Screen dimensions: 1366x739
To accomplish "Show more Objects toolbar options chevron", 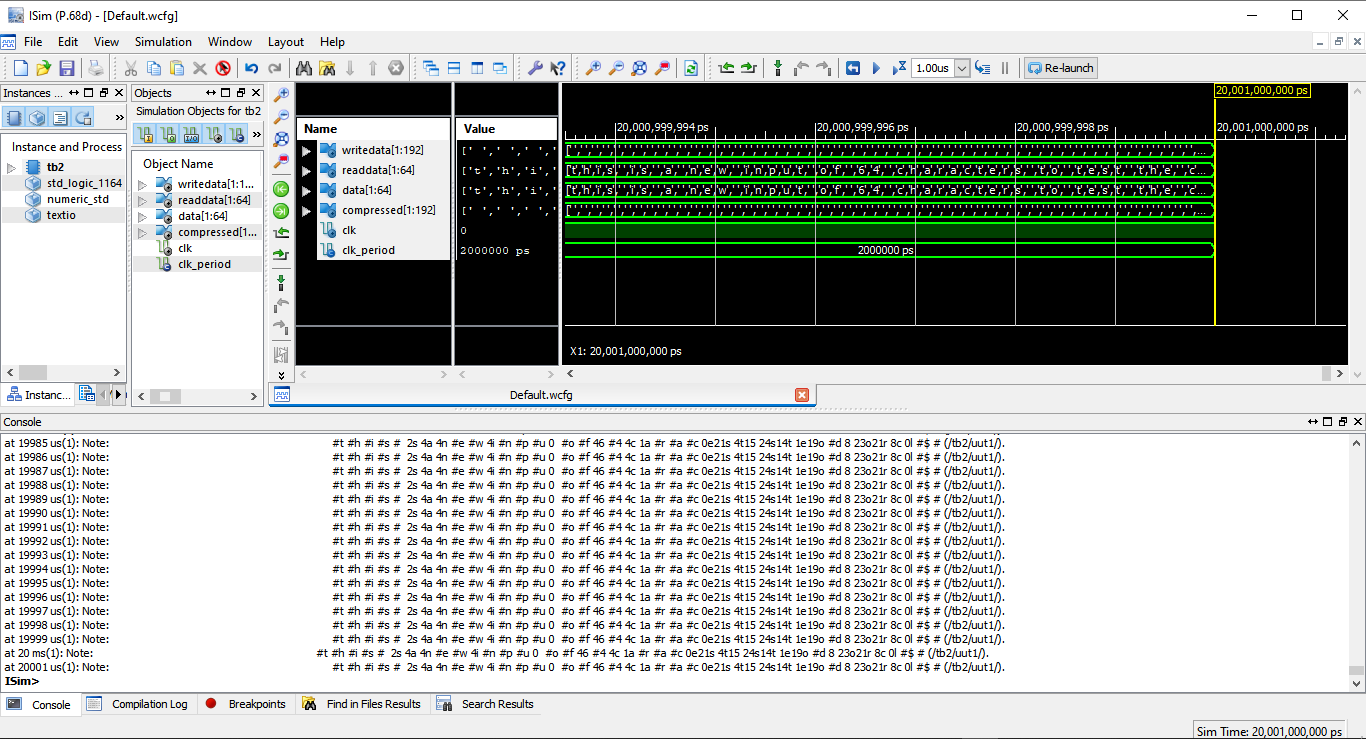I will click(256, 134).
